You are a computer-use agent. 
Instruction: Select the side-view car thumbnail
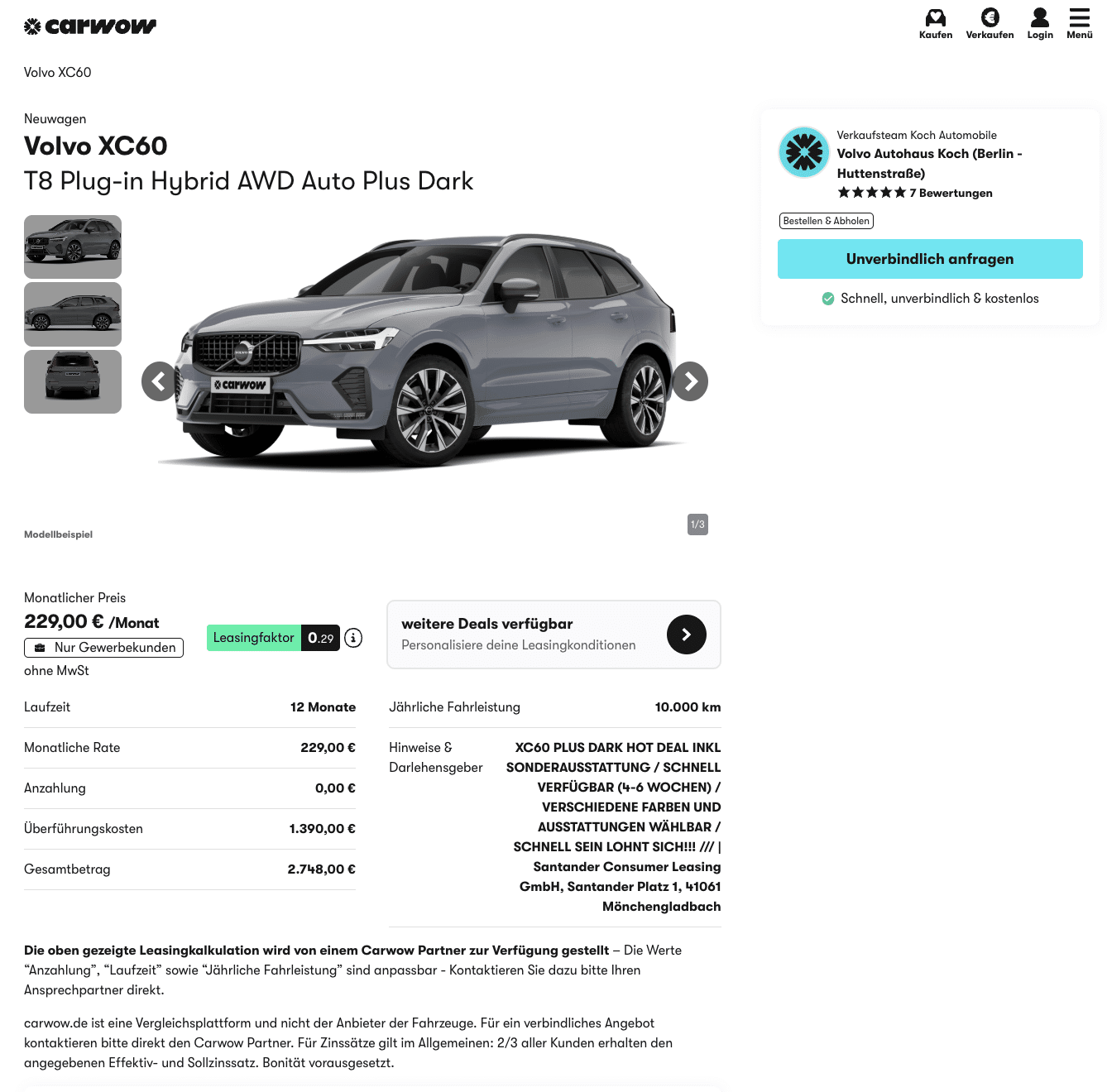click(73, 314)
